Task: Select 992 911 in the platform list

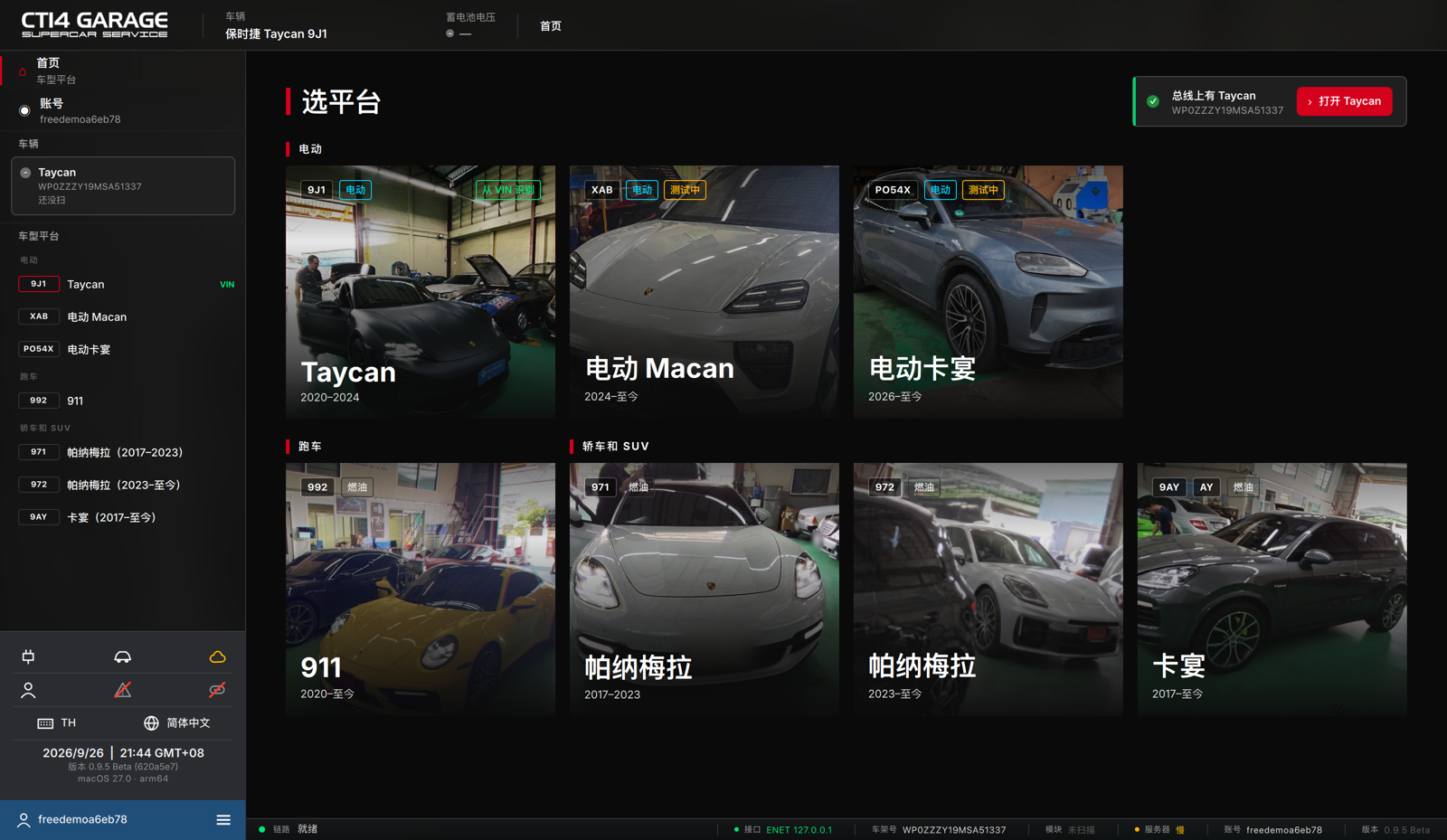Action: [x=123, y=401]
